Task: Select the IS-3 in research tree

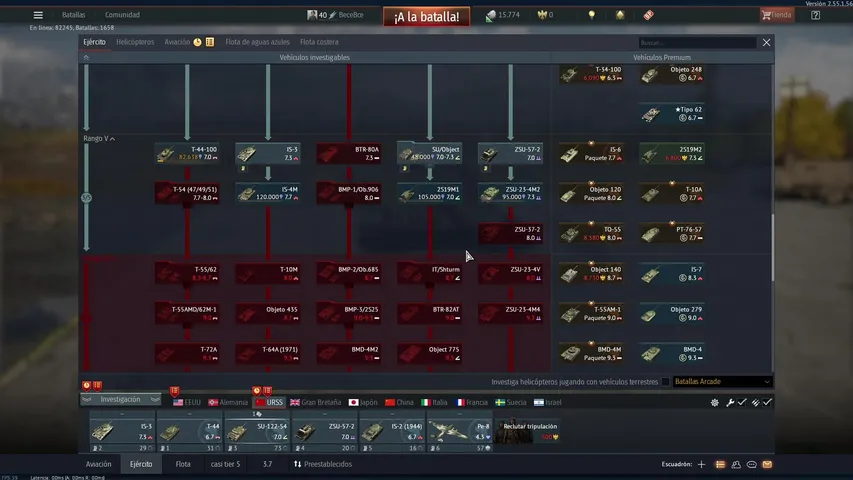Action: [268, 153]
